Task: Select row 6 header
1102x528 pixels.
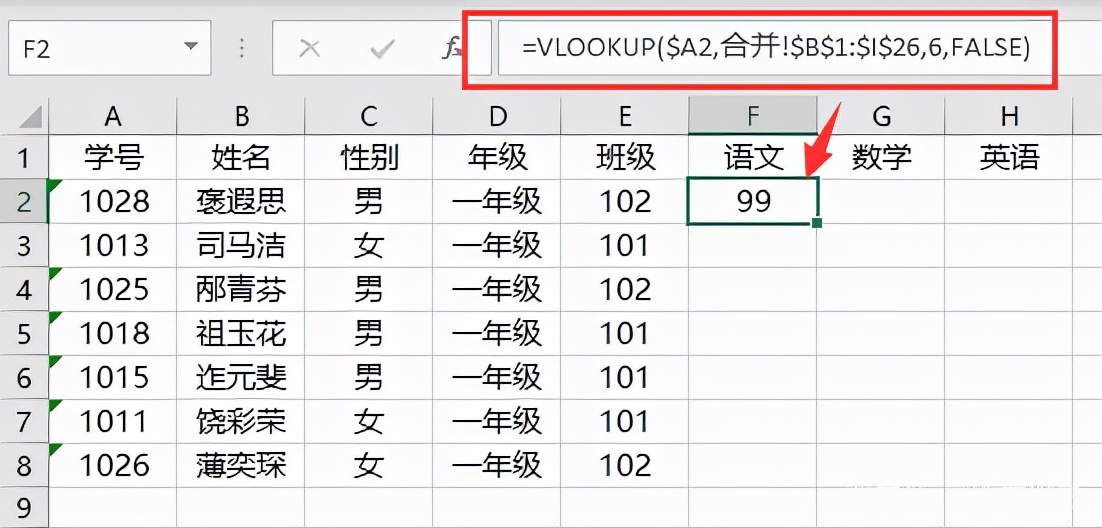Action: (24, 378)
